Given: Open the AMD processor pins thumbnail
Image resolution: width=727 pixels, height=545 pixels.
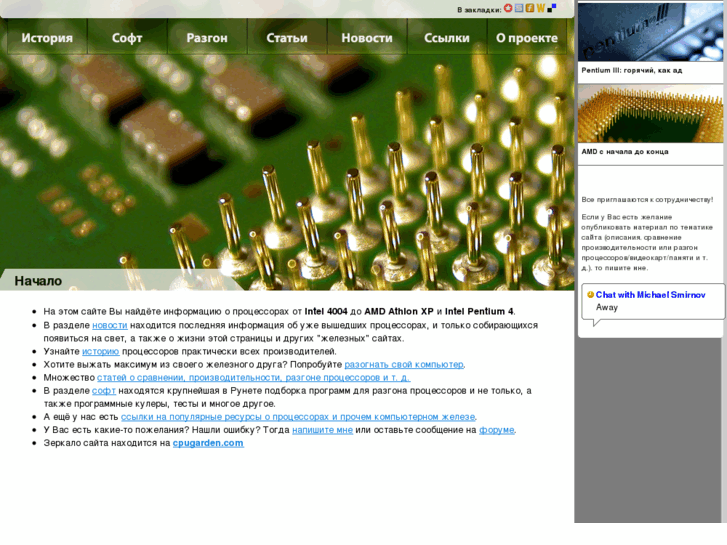Looking at the screenshot, I should pyautogui.click(x=650, y=113).
